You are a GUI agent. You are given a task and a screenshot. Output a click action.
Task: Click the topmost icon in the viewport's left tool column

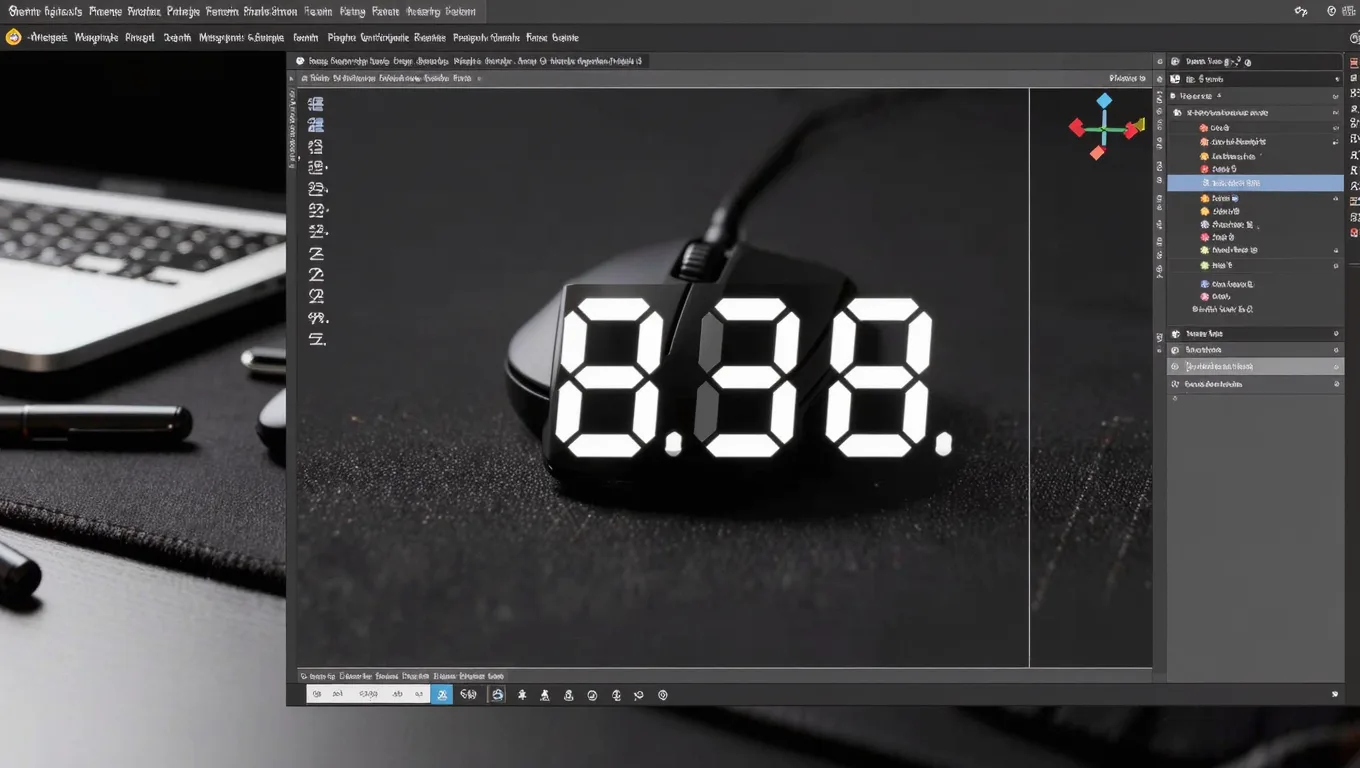tap(316, 103)
